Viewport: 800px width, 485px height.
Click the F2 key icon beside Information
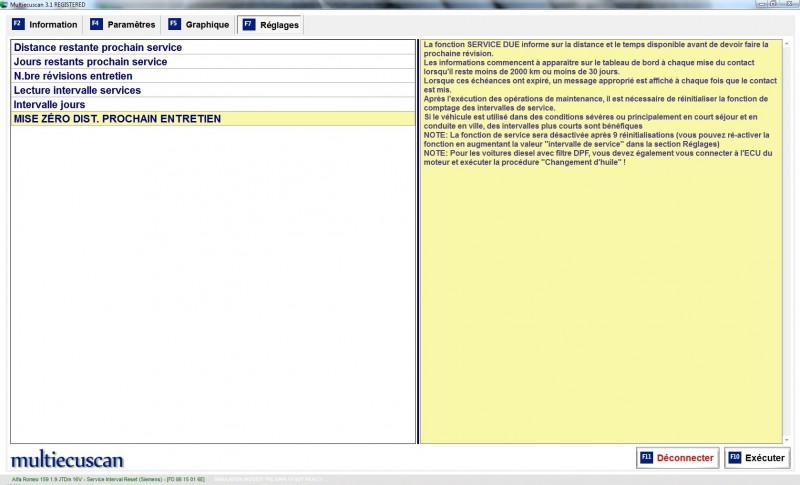point(18,24)
